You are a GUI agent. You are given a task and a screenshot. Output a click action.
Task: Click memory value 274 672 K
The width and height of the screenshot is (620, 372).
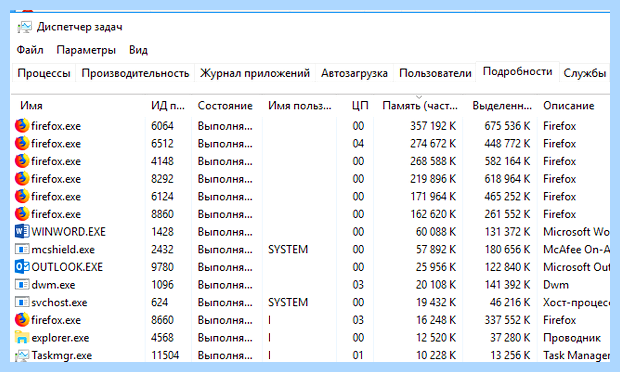[x=433, y=144]
